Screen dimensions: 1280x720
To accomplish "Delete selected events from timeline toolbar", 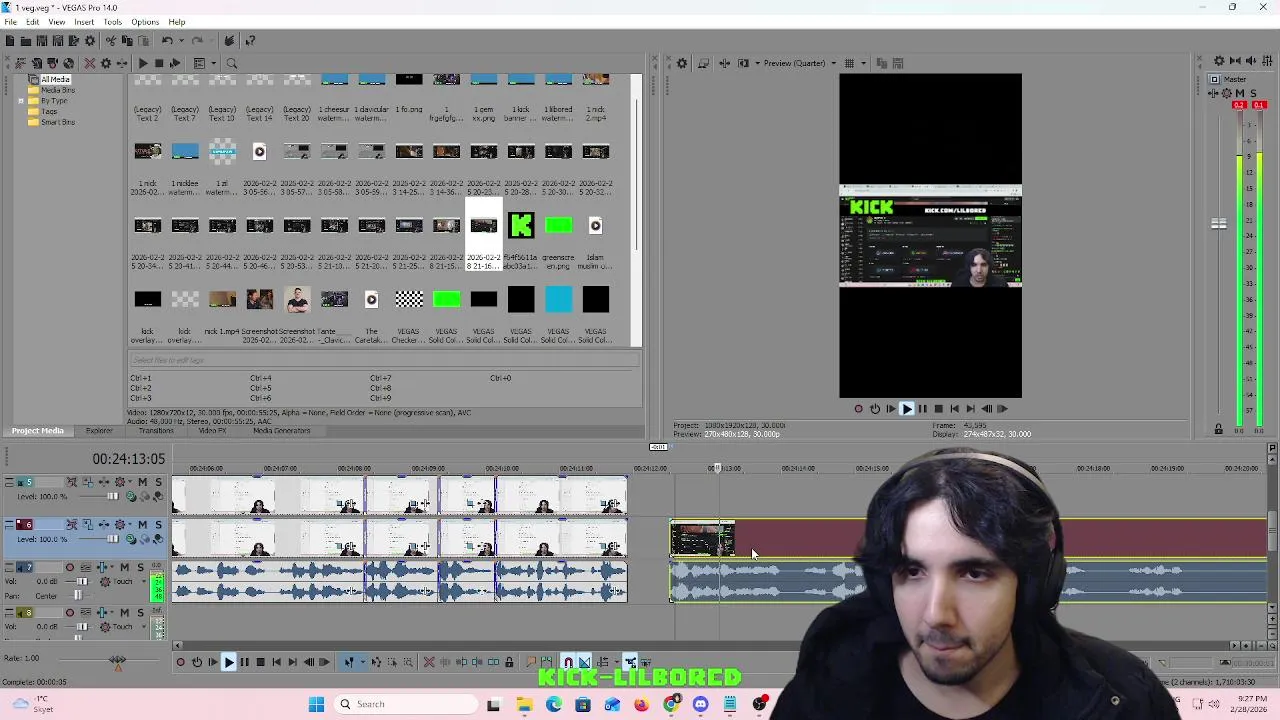I will point(429,661).
